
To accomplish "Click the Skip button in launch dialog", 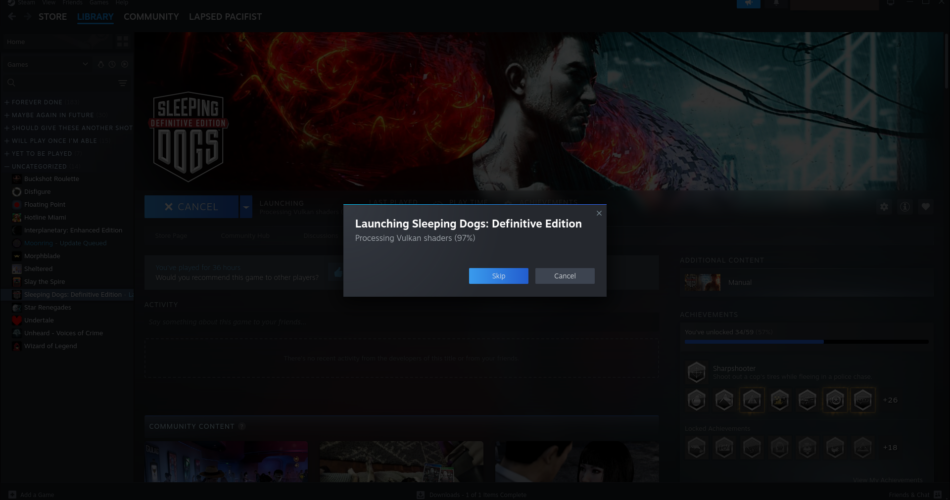I will click(498, 276).
